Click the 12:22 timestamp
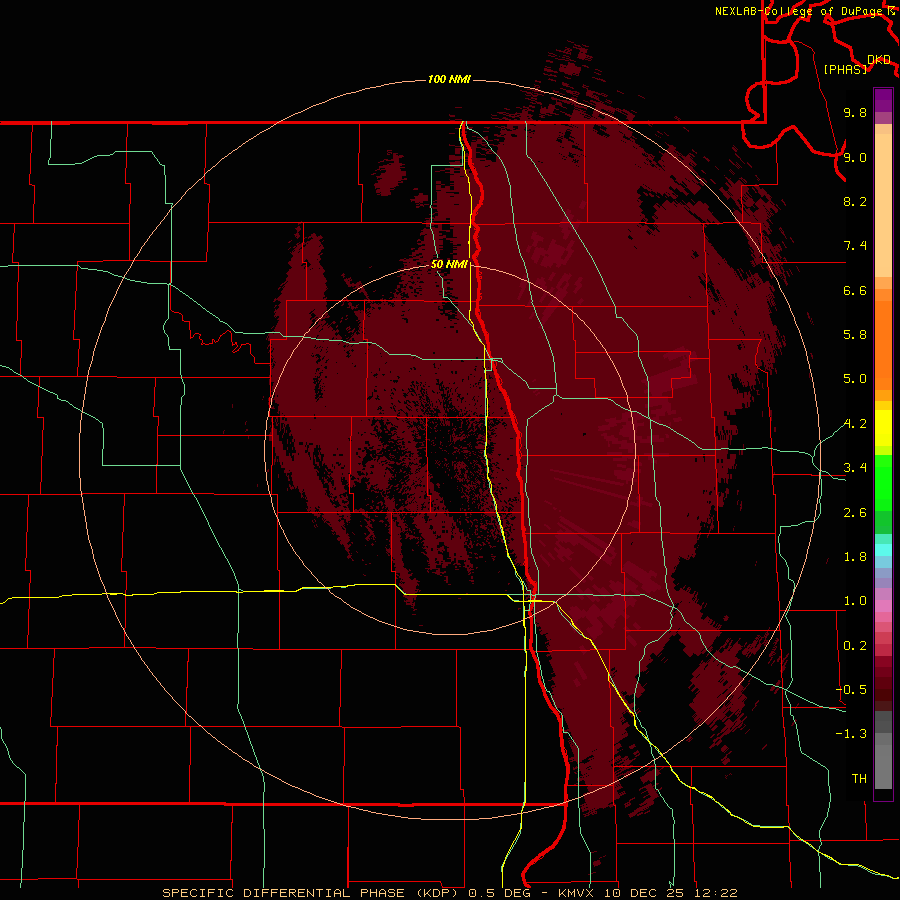 715,893
